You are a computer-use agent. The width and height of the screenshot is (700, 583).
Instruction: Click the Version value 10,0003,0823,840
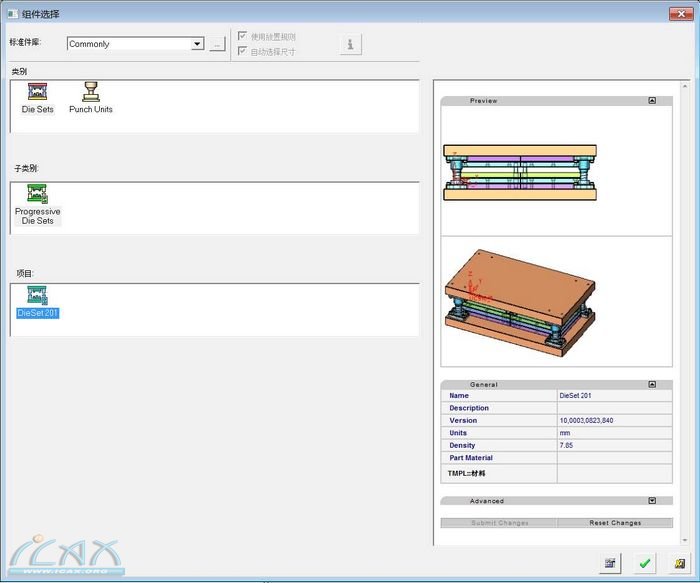586,421
